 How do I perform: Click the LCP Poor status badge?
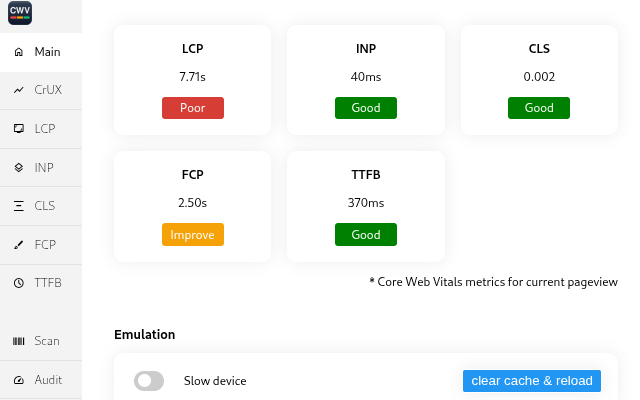point(193,108)
